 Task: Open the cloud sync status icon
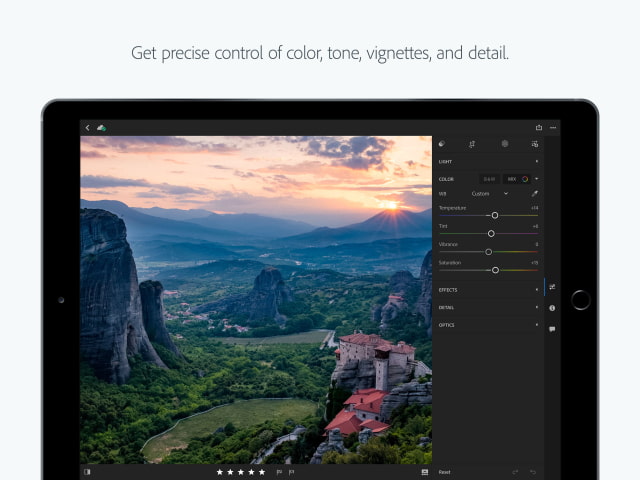tap(101, 128)
